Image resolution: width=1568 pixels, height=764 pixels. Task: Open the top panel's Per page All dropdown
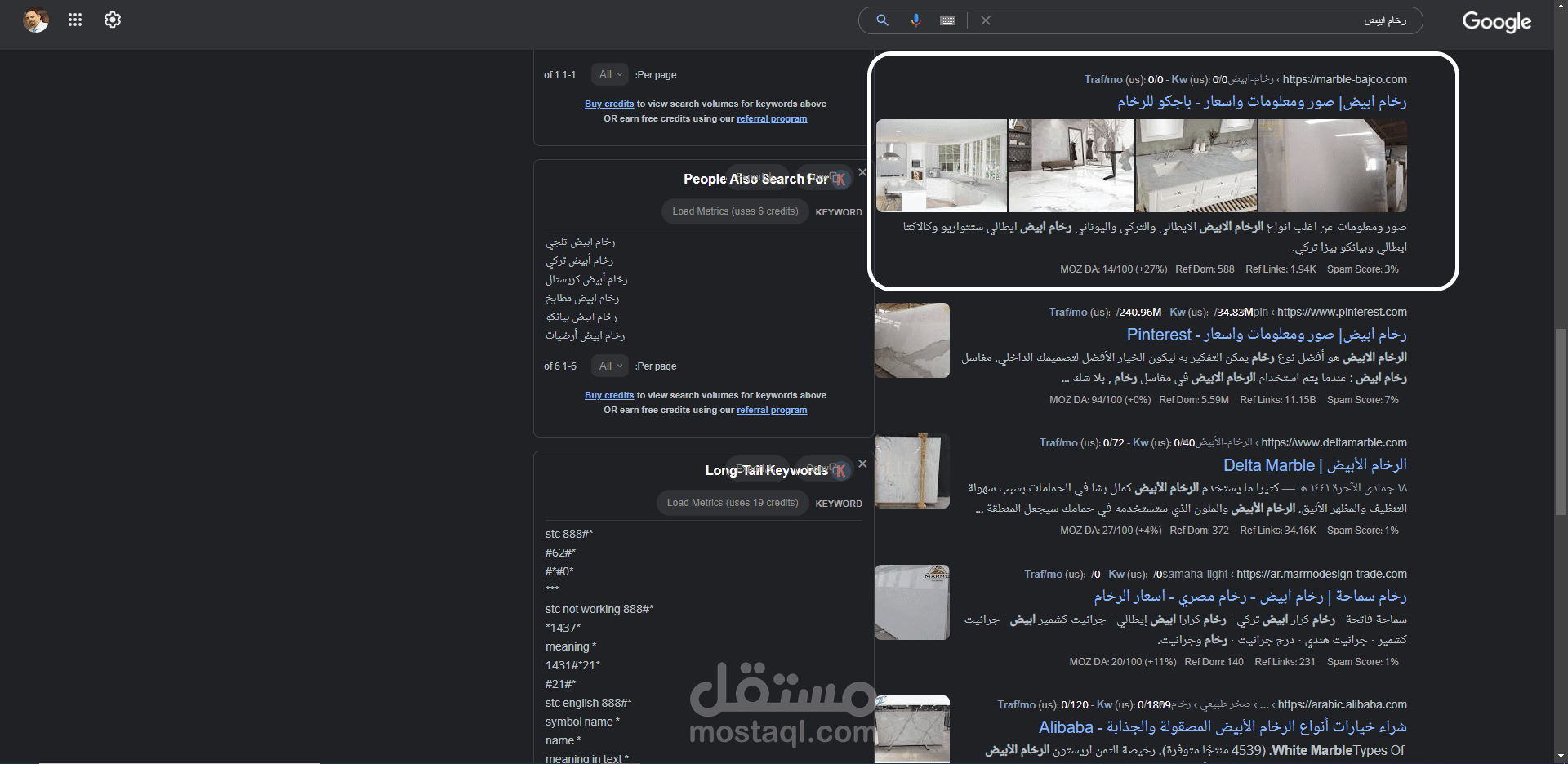pyautogui.click(x=609, y=74)
